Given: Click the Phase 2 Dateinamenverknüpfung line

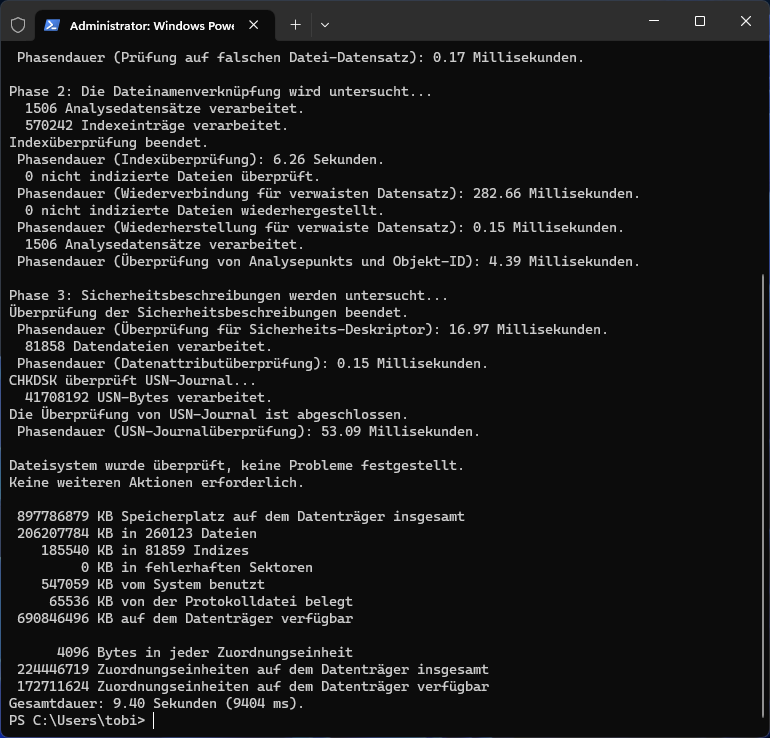Looking at the screenshot, I should [220, 92].
